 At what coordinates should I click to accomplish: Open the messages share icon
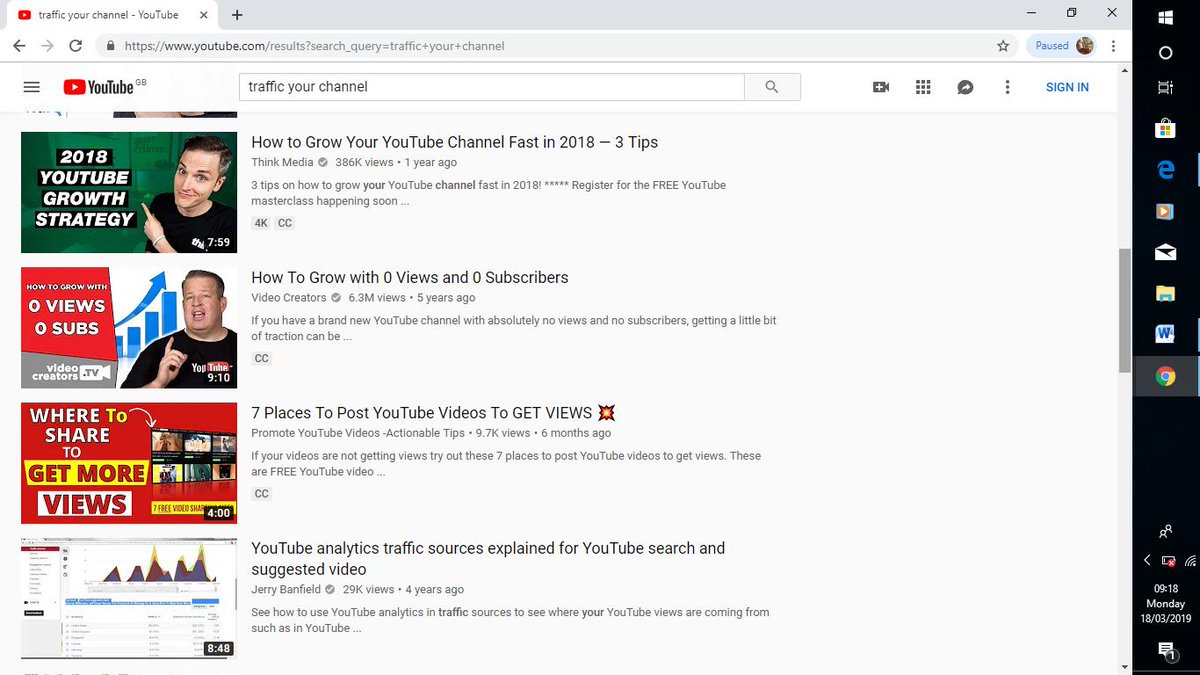965,87
